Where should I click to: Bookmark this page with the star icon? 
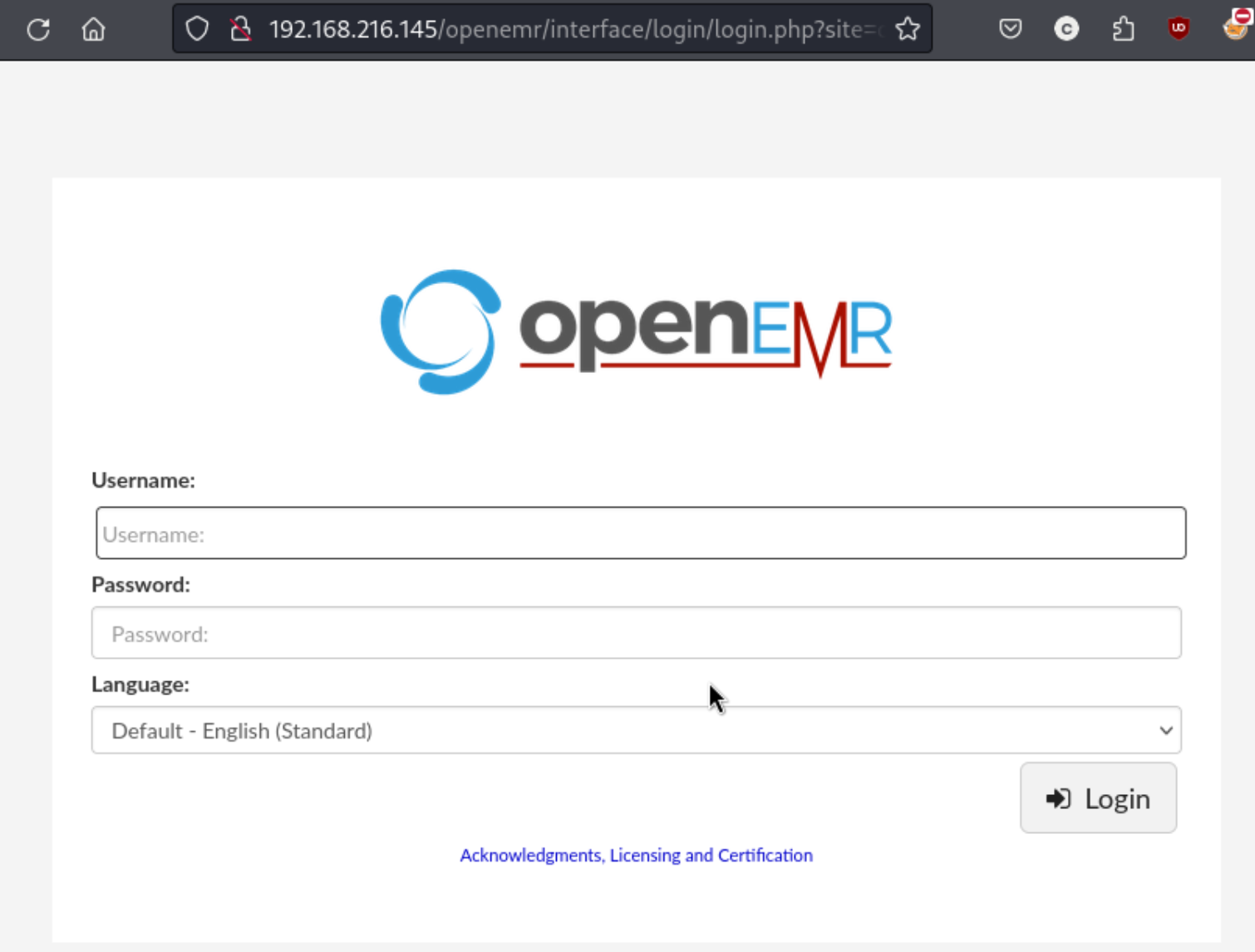point(908,29)
